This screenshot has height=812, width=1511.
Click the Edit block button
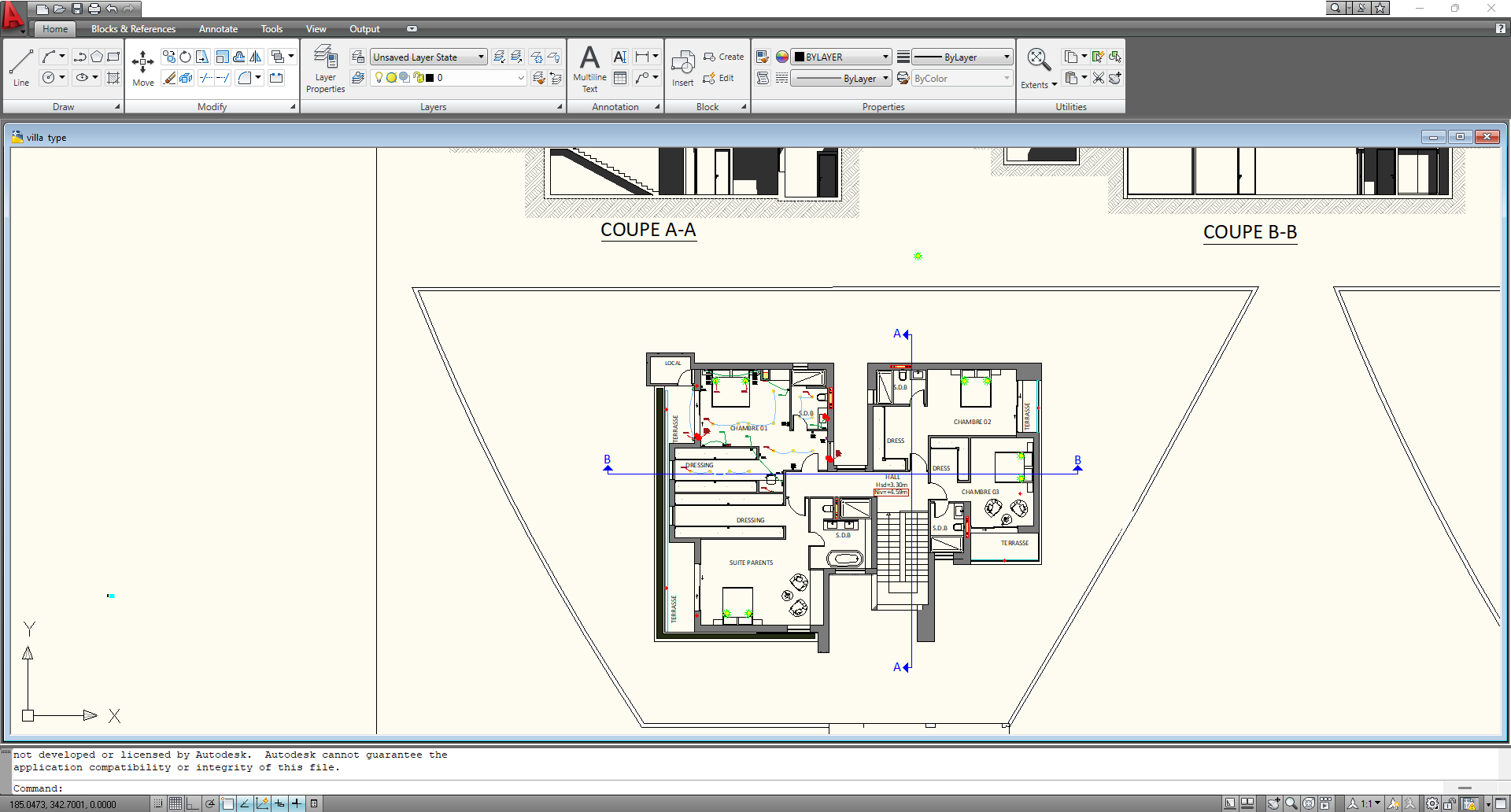719,78
